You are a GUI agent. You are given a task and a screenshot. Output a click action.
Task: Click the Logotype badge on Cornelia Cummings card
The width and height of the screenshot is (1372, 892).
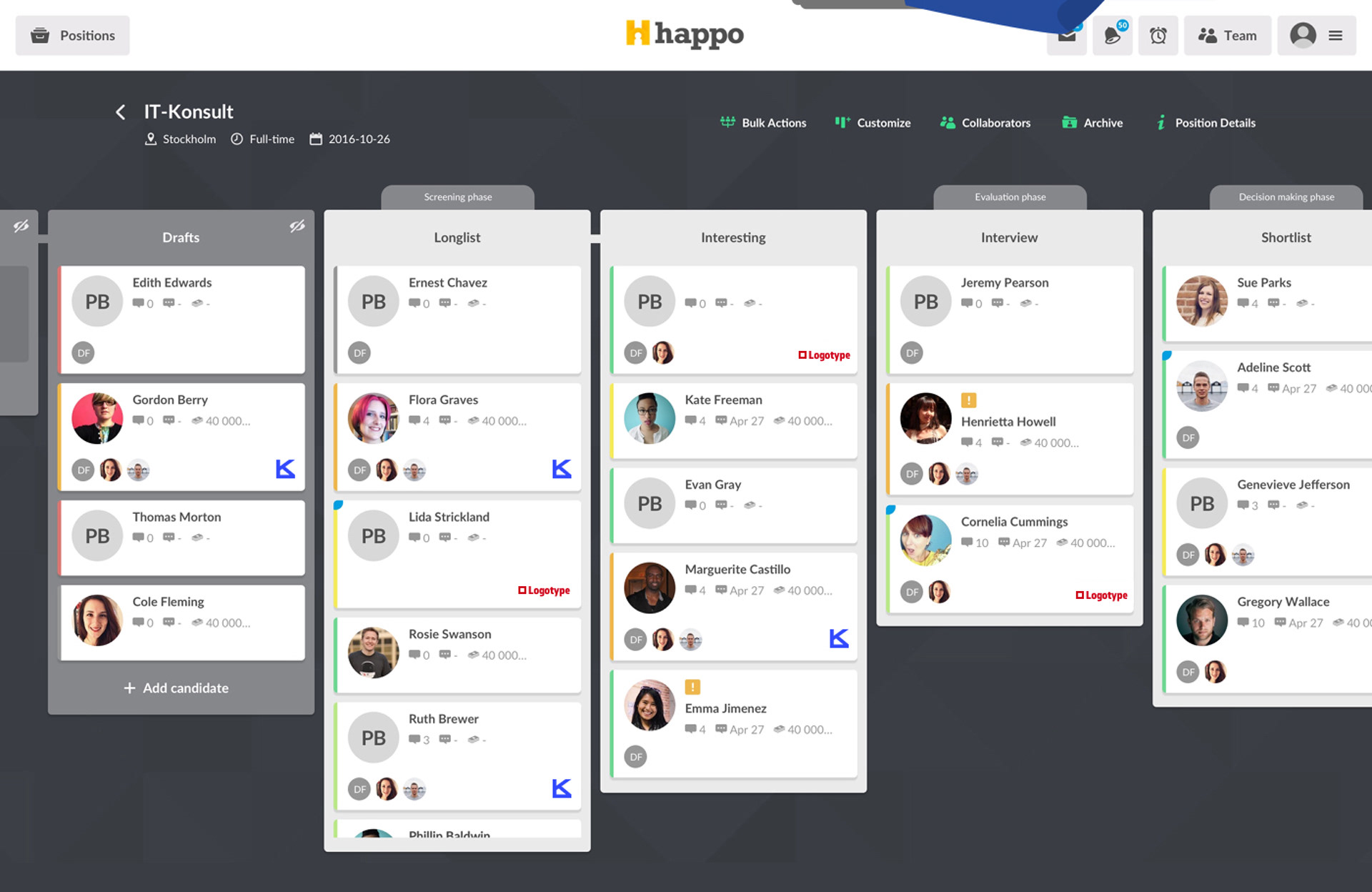pyautogui.click(x=1101, y=595)
